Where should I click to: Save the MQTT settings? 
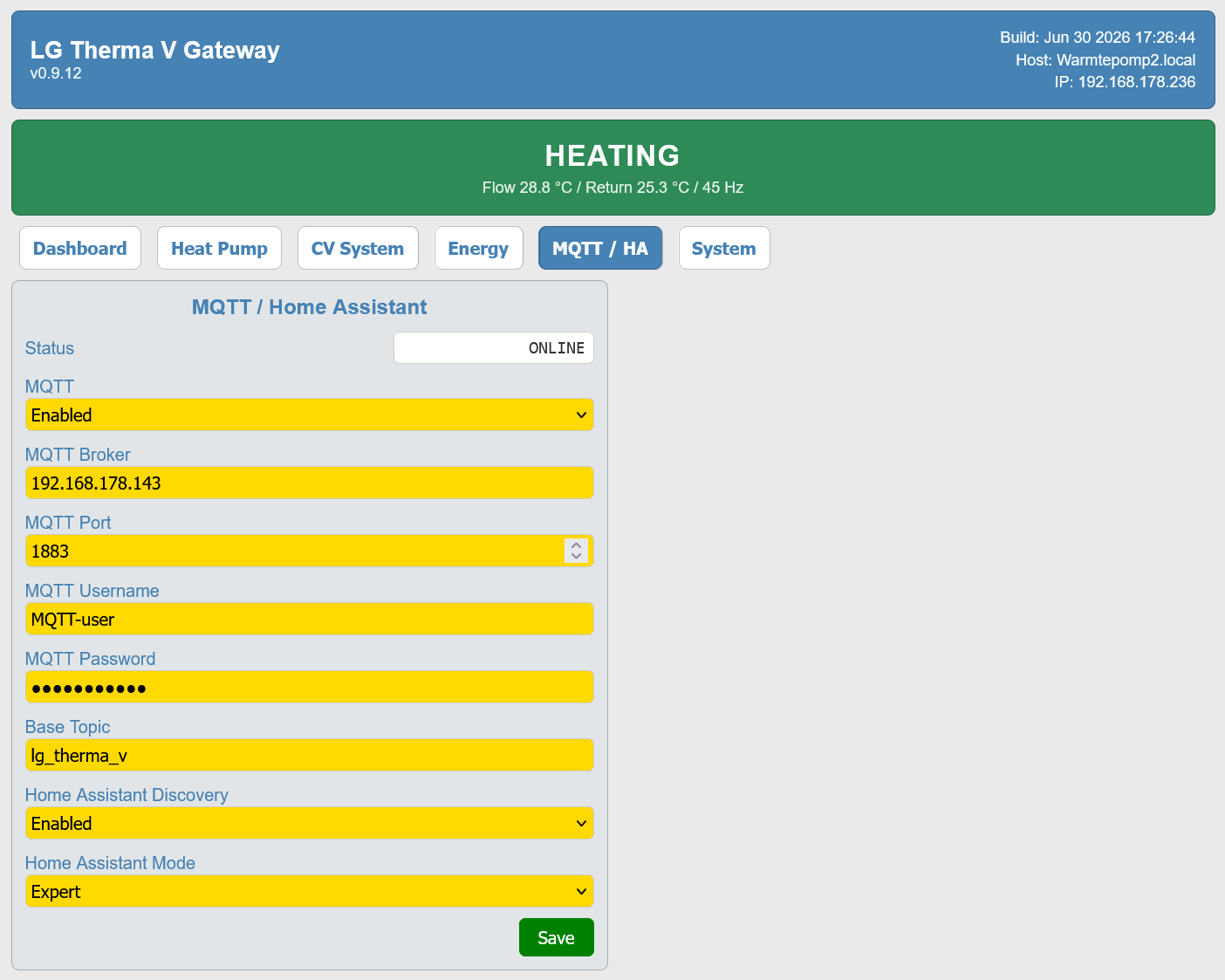click(x=556, y=937)
